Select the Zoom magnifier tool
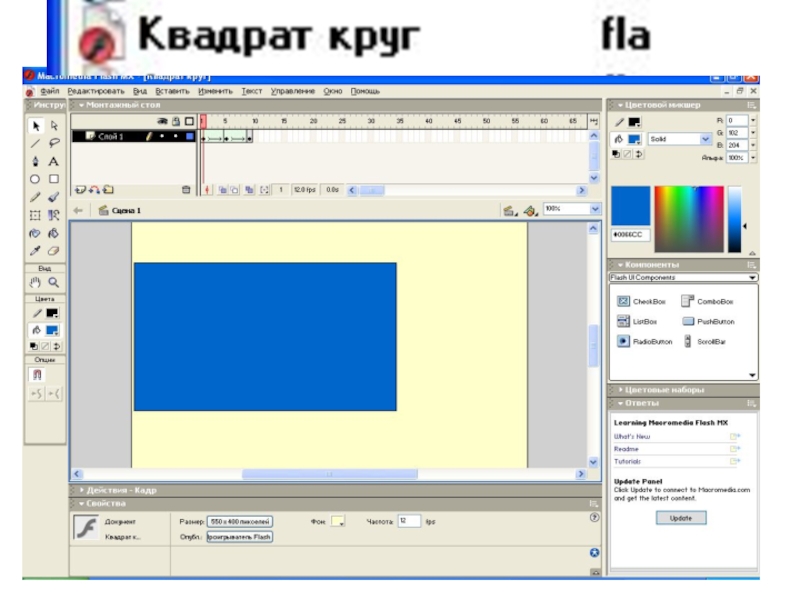Image resolution: width=800 pixels, height=600 pixels. coord(54,282)
